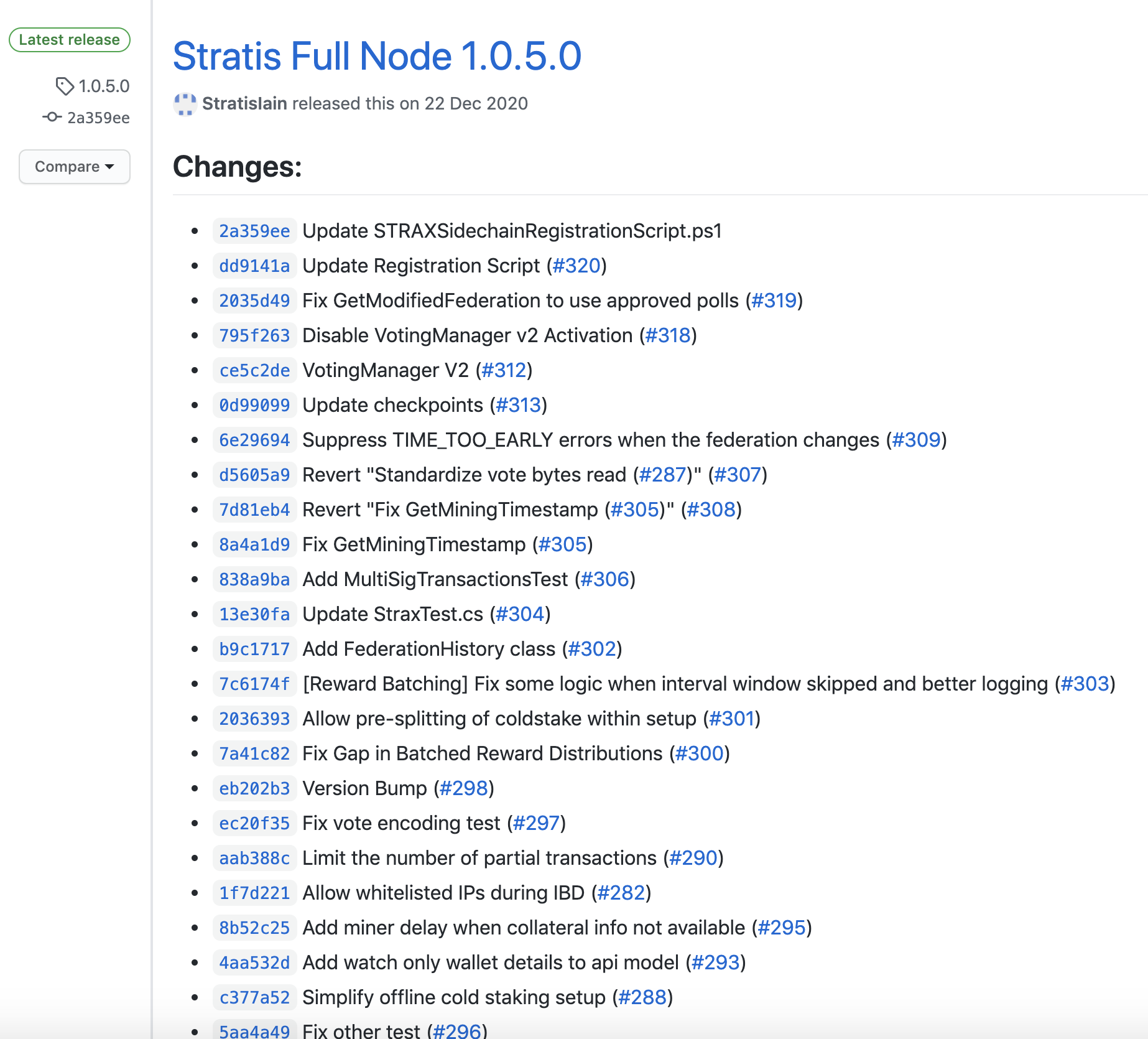Image resolution: width=1148 pixels, height=1039 pixels.
Task: Open pull request #290
Action: click(x=693, y=858)
